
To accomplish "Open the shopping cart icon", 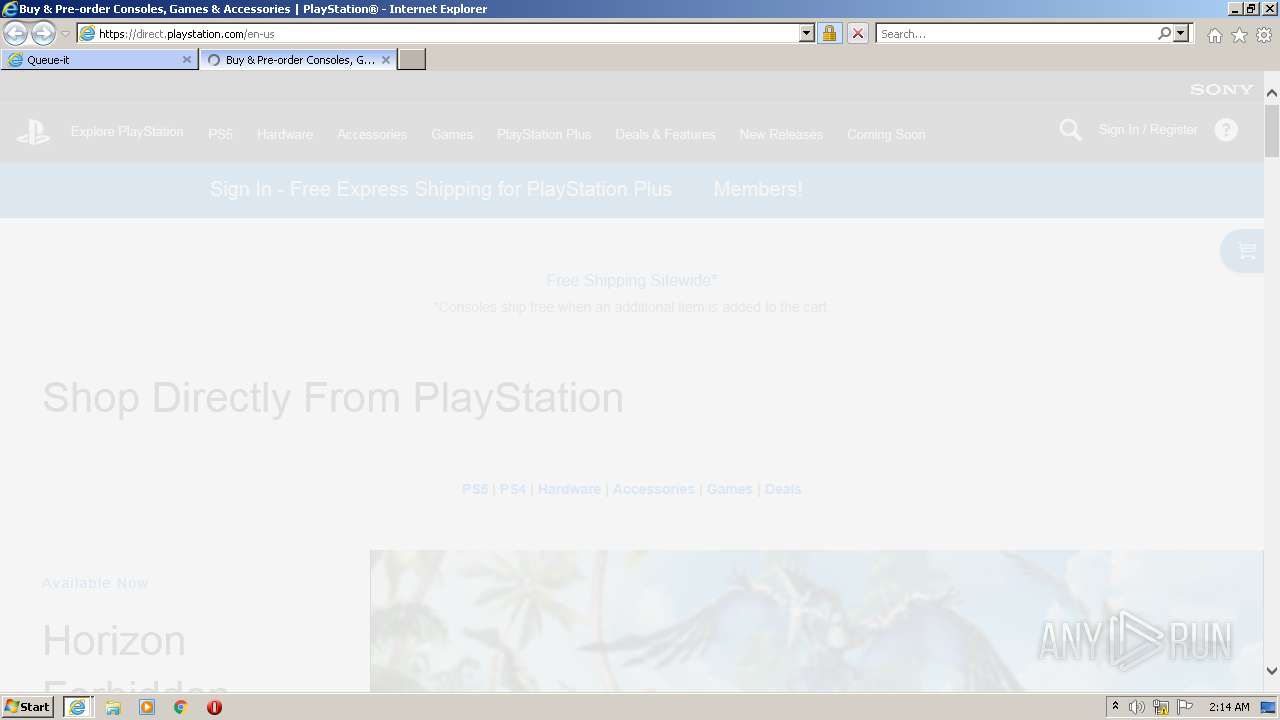I will (x=1245, y=251).
